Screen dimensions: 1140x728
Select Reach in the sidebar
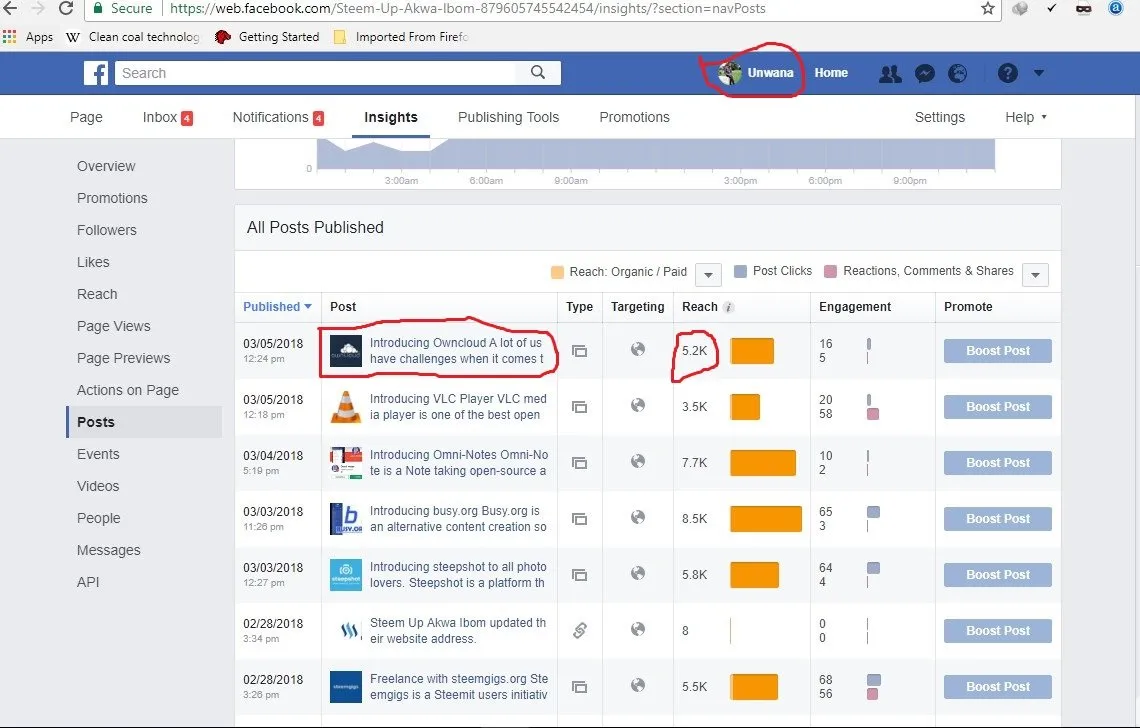pos(97,294)
